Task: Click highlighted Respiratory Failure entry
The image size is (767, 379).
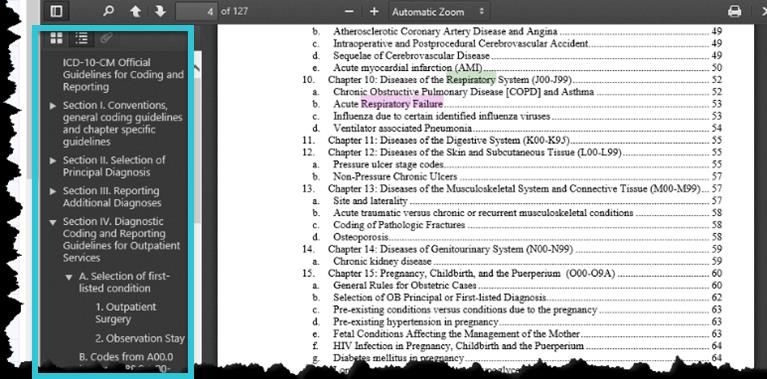Action: (402, 104)
